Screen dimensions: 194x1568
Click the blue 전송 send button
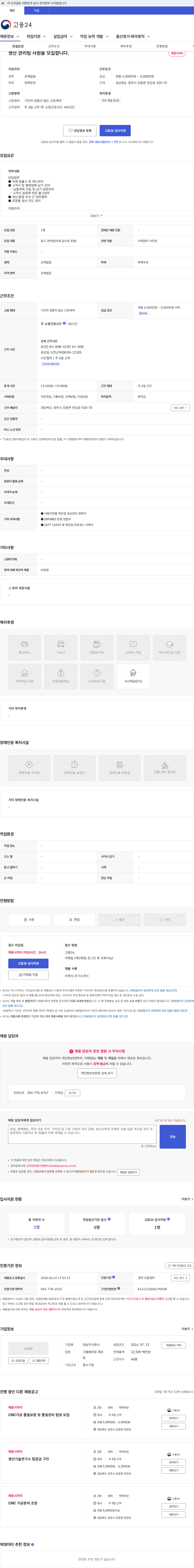[173, 1136]
